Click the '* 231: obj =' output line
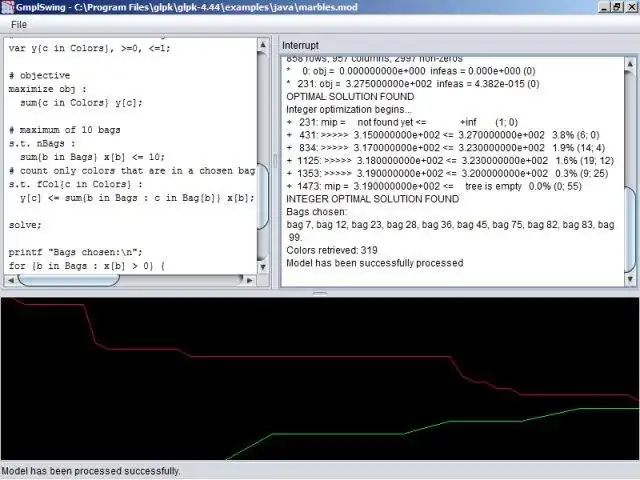Image resolution: width=640 pixels, height=480 pixels. 413,84
